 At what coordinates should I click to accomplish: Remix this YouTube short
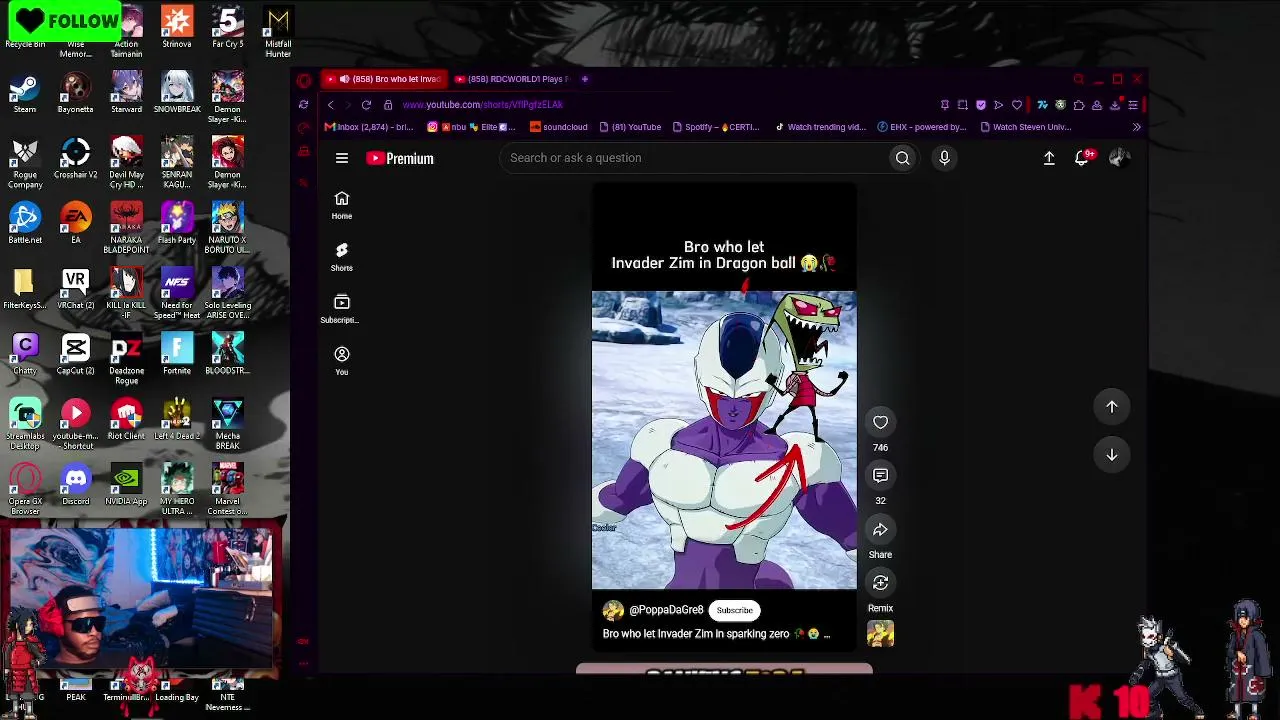pyautogui.click(x=880, y=583)
